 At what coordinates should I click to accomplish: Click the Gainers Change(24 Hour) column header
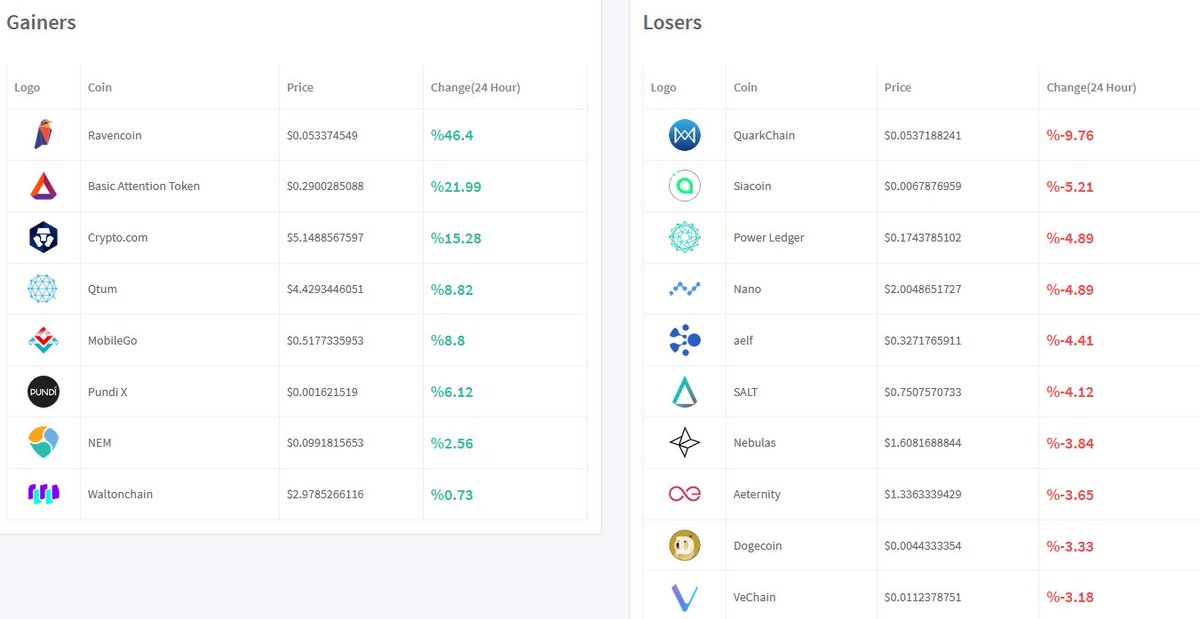pos(475,87)
